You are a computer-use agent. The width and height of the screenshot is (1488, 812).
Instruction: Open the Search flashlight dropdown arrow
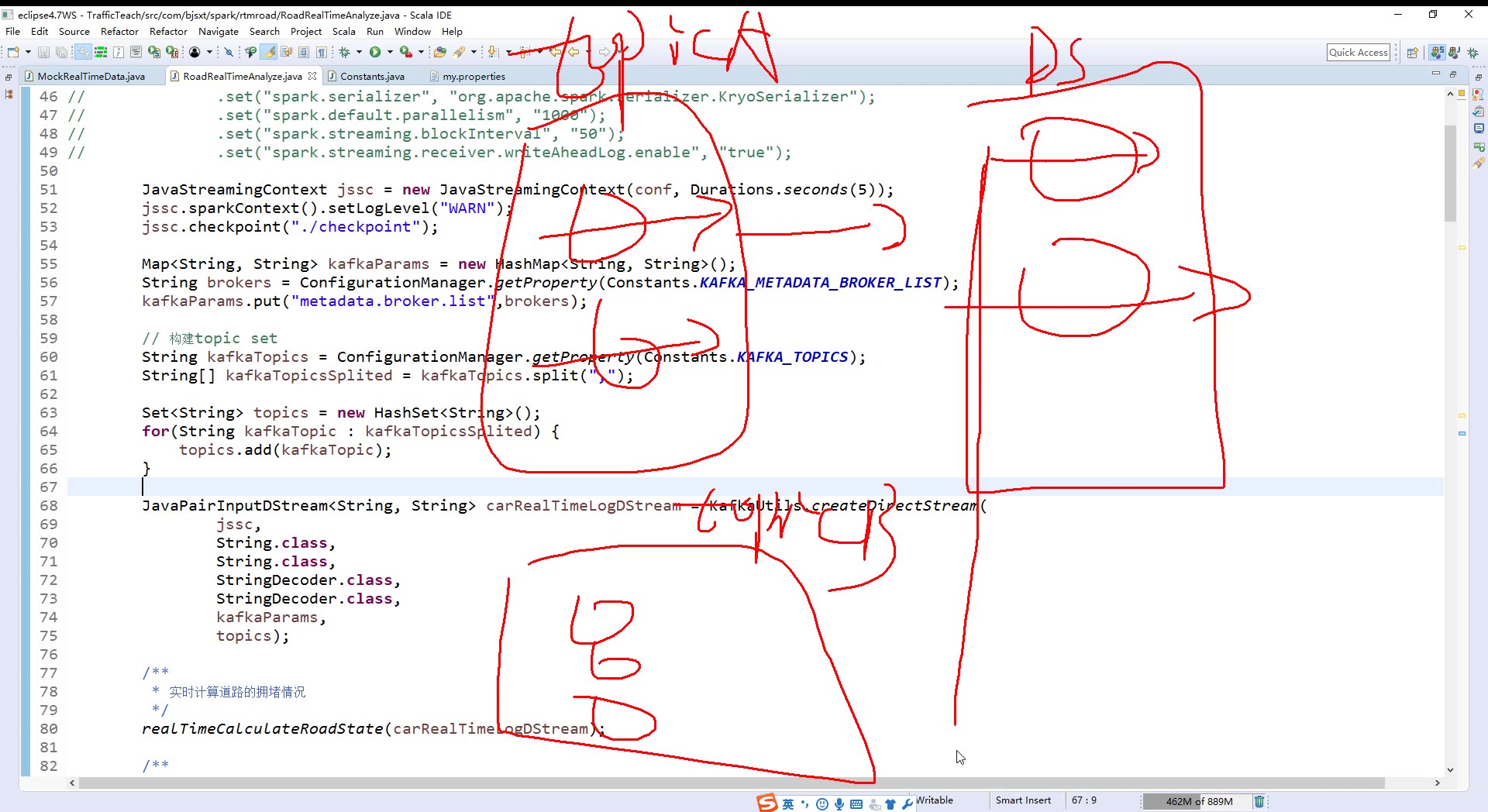(474, 52)
